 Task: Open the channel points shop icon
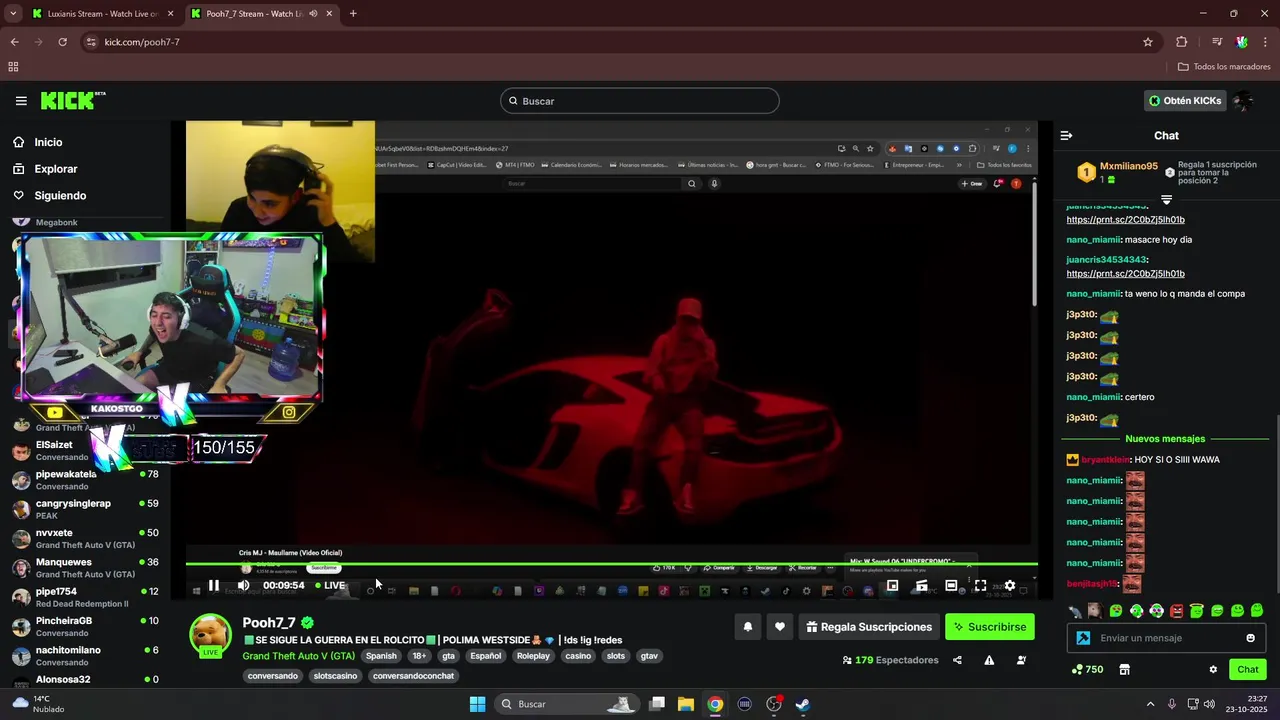tap(1124, 670)
